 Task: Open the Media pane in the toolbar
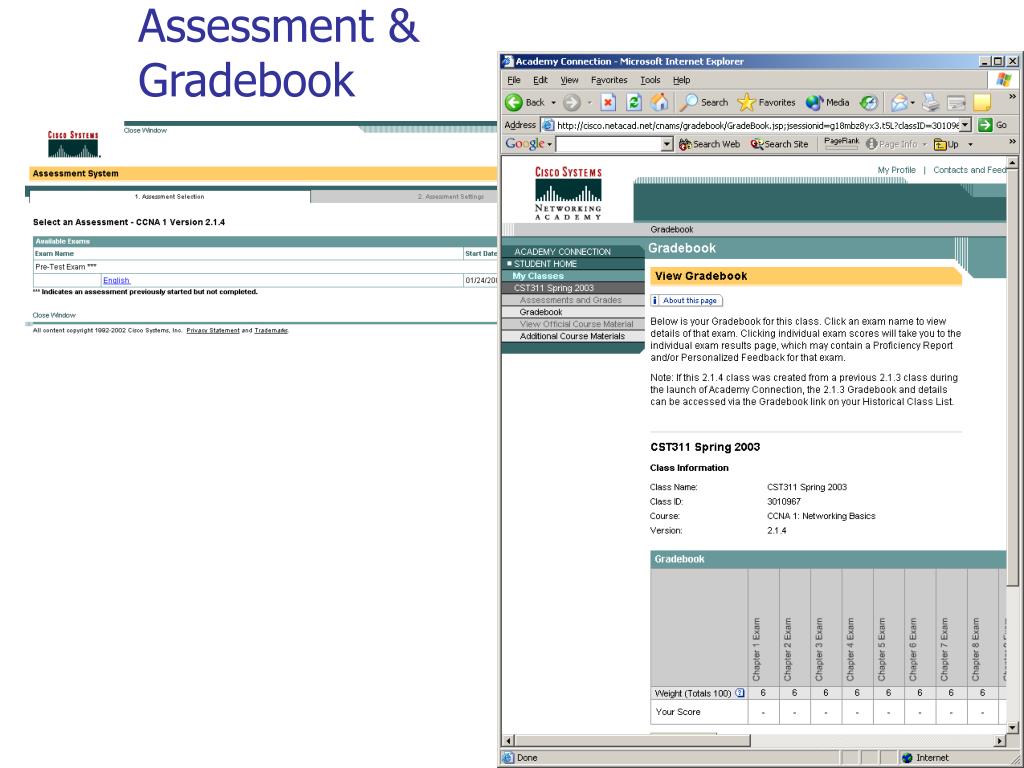pos(814,103)
